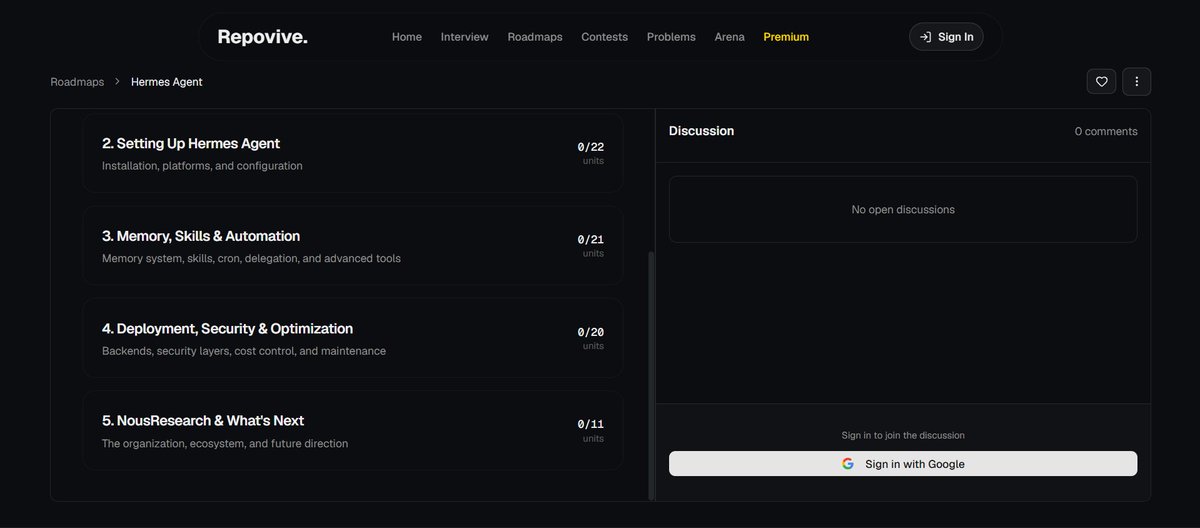Click 'Installation, platforms, and configuration' description
This screenshot has height=528, width=1200.
202,166
